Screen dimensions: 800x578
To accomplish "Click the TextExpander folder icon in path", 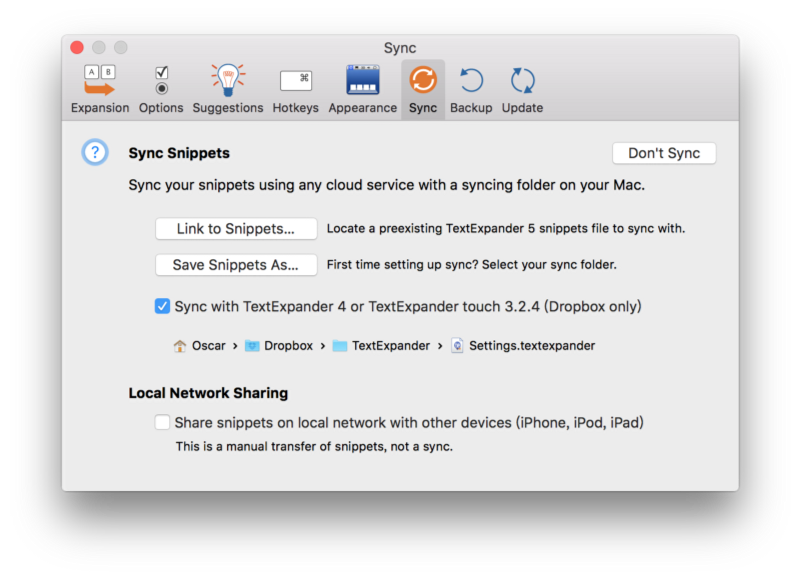I will 340,346.
